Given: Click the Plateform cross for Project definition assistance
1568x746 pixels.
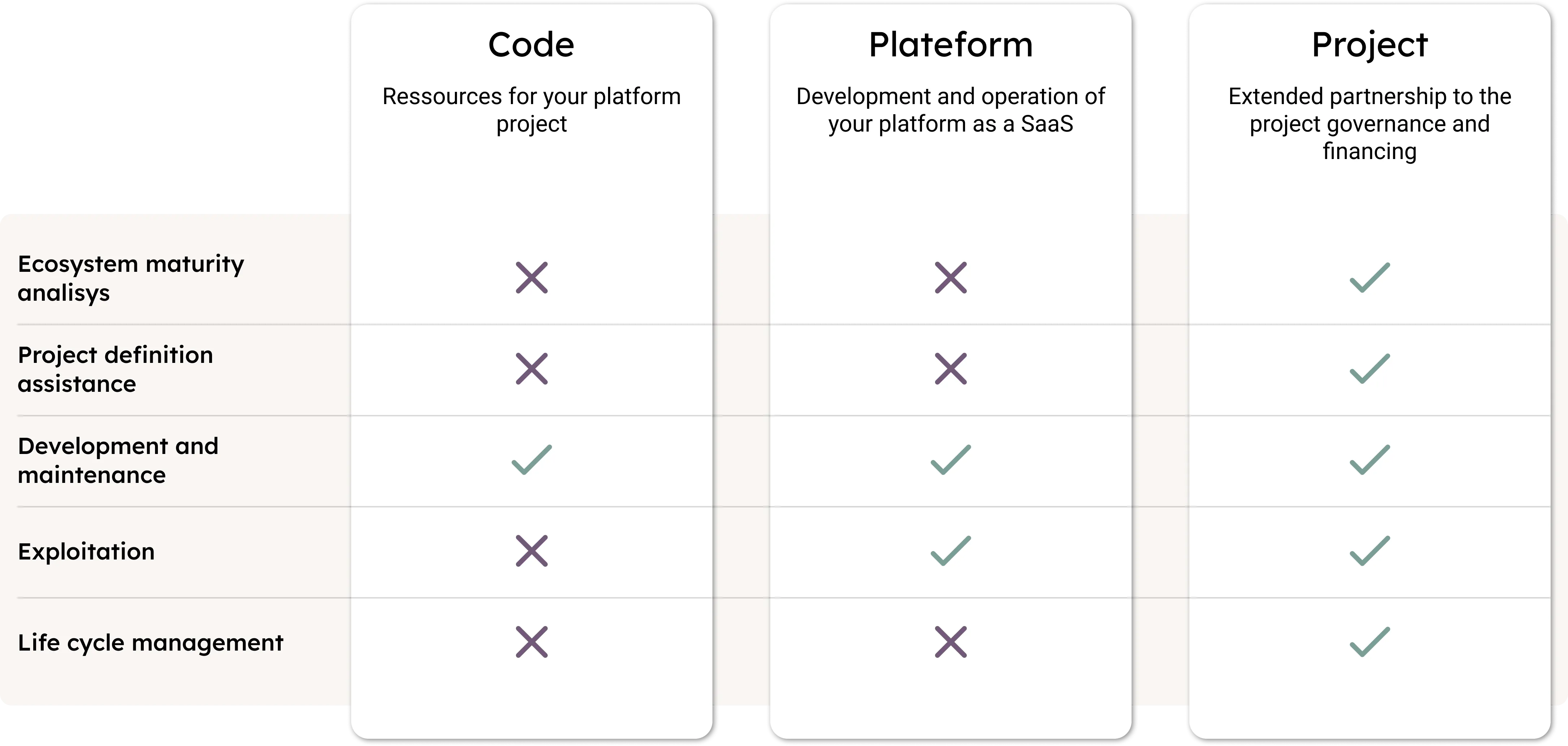Looking at the screenshot, I should point(950,368).
